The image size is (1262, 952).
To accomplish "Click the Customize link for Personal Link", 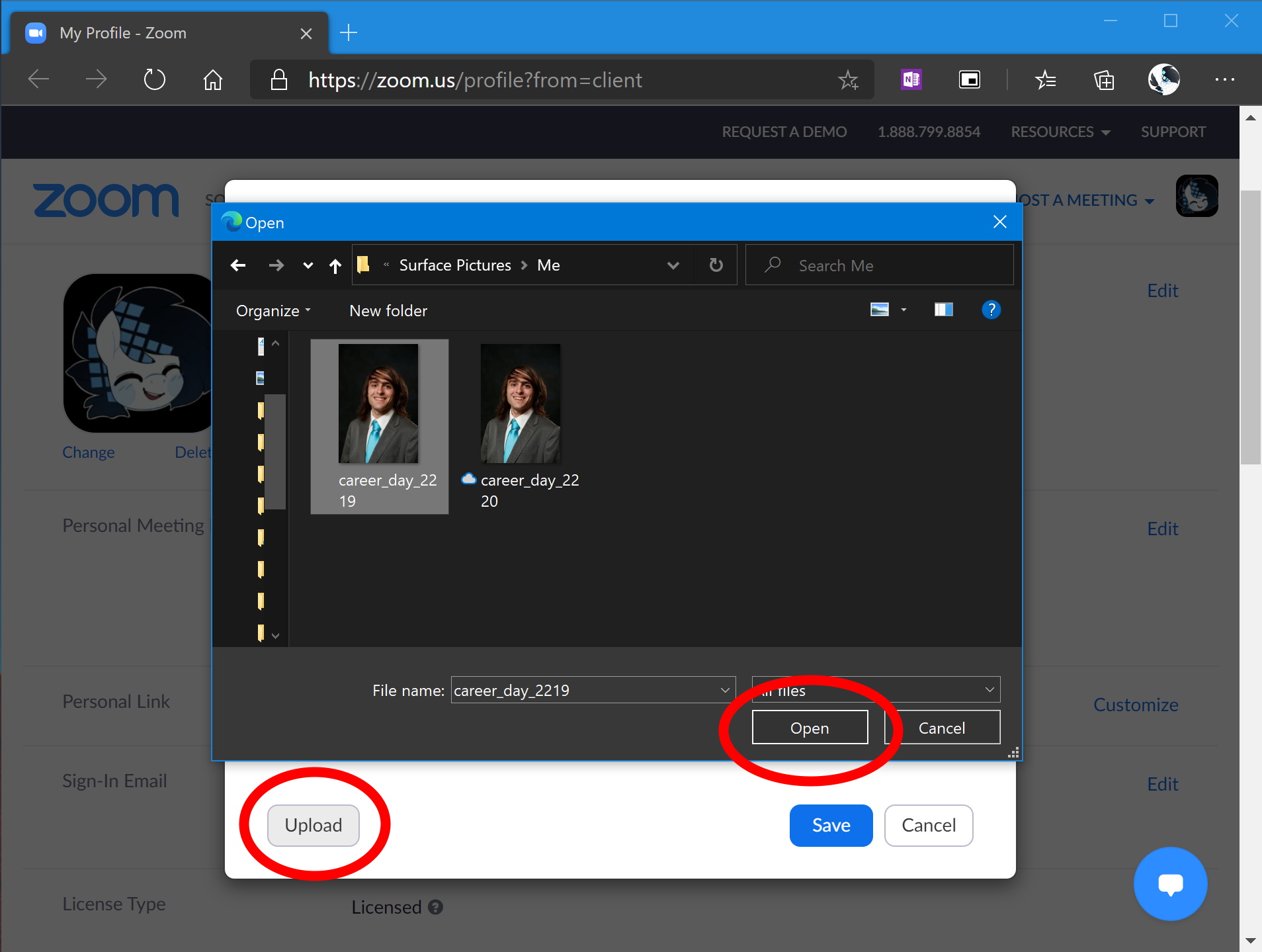I will [1135, 704].
